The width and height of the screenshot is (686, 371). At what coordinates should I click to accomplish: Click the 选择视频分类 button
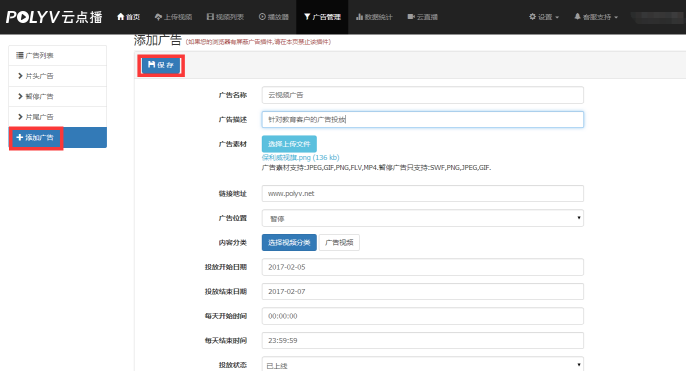tap(289, 242)
